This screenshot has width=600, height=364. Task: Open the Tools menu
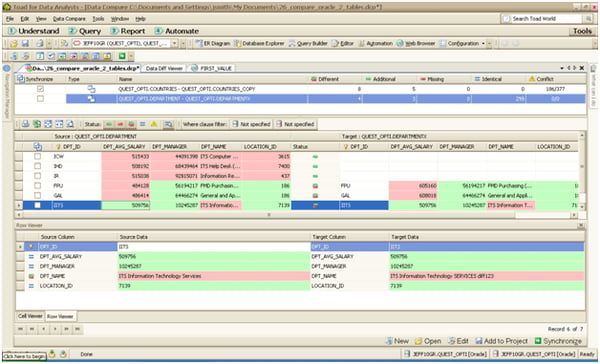tap(98, 19)
